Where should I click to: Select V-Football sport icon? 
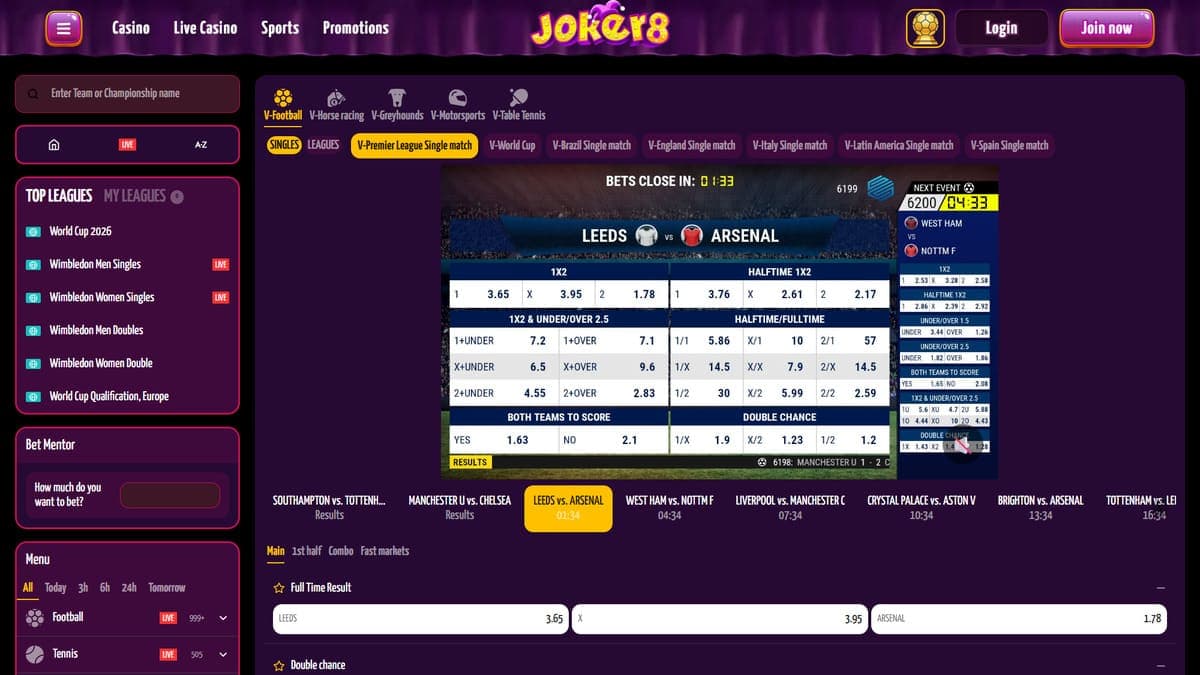[283, 98]
